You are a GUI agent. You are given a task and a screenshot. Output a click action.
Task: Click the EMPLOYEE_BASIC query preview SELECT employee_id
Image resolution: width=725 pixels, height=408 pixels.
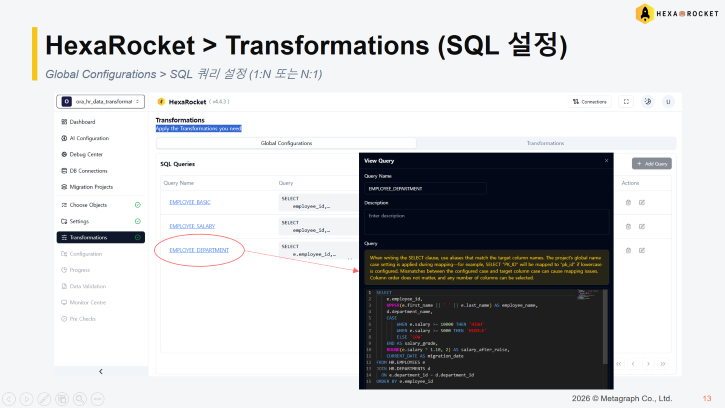coord(319,203)
